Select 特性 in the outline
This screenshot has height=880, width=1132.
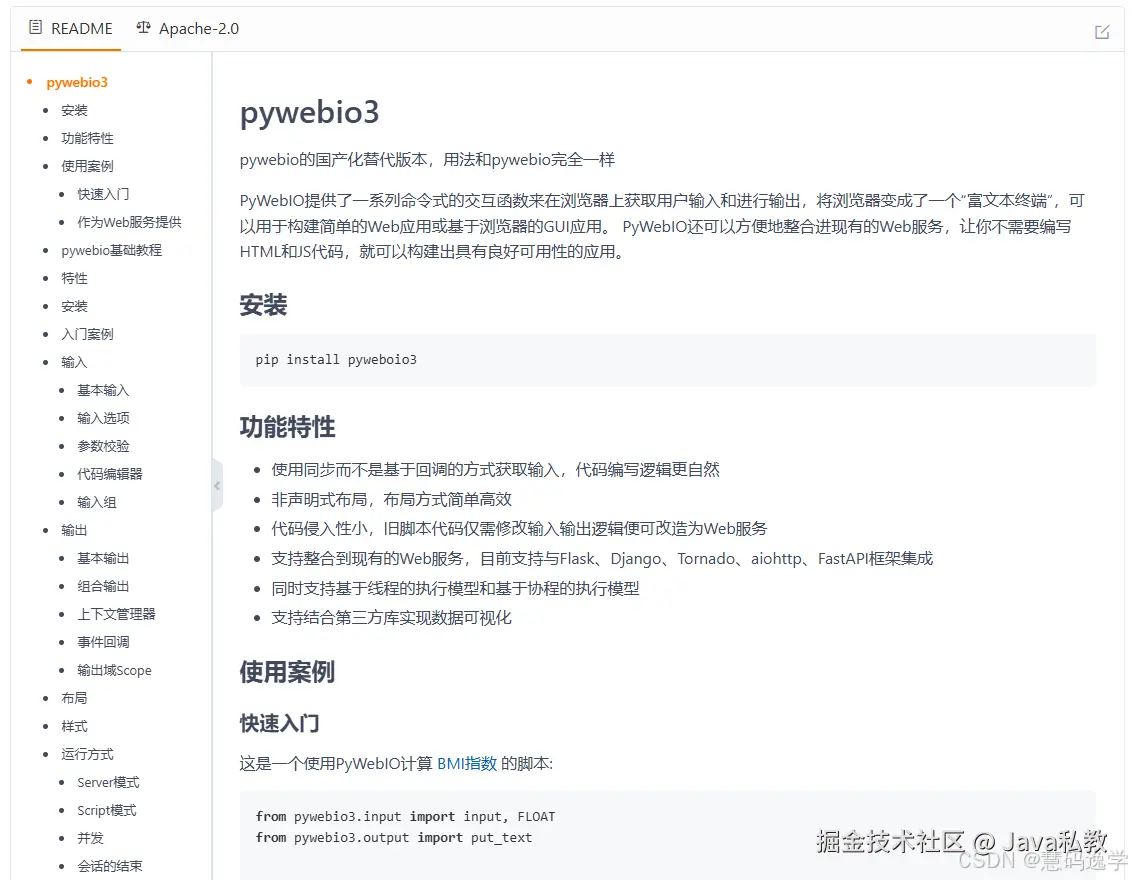click(x=74, y=278)
